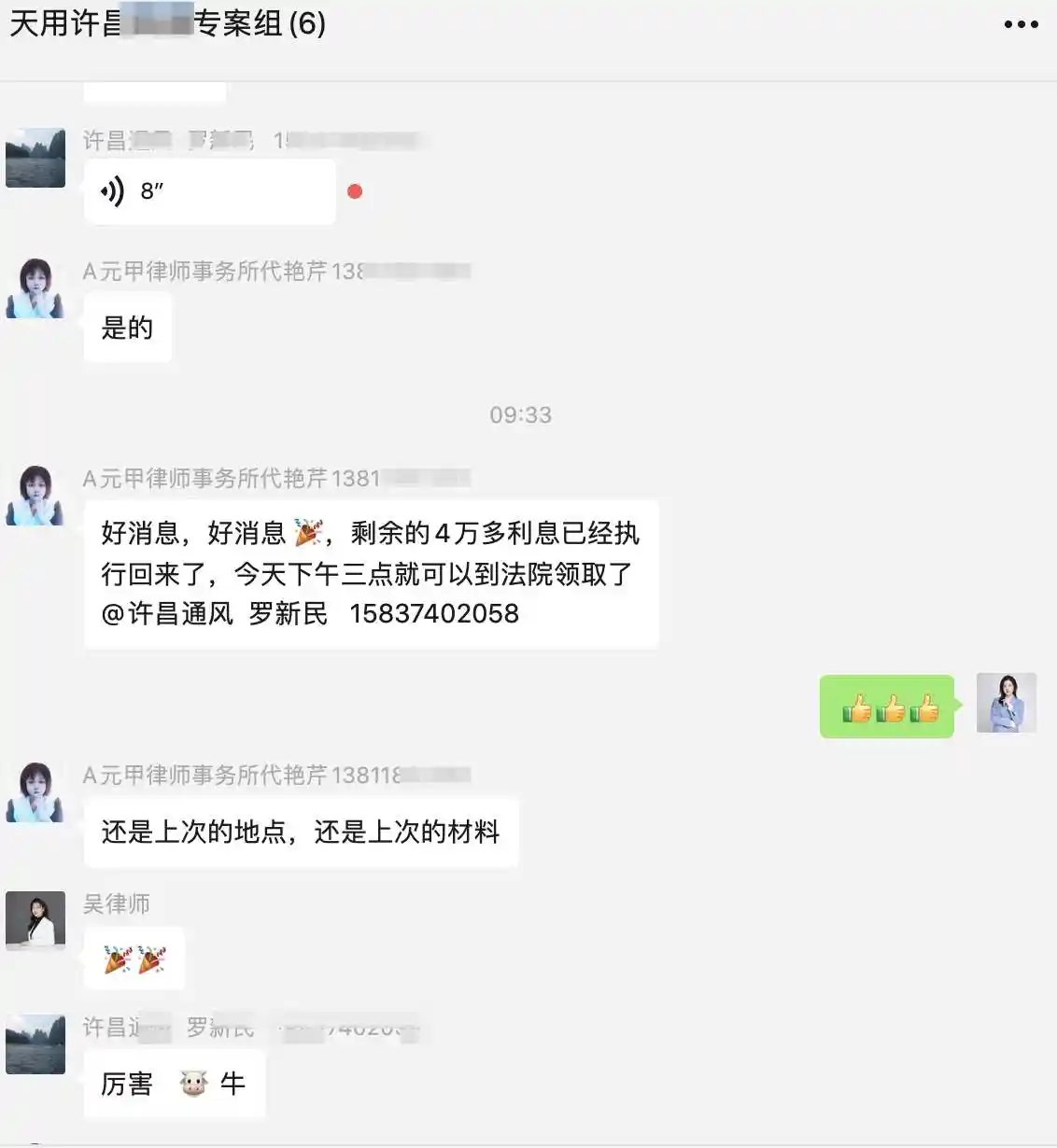
Task: Select the 是的 message bubble
Action: tap(128, 328)
